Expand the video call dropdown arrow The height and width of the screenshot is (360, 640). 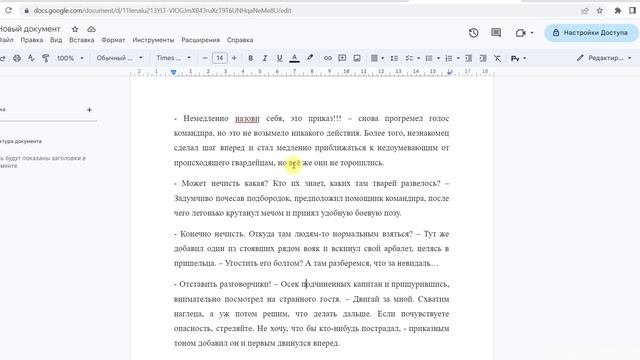(x=532, y=33)
